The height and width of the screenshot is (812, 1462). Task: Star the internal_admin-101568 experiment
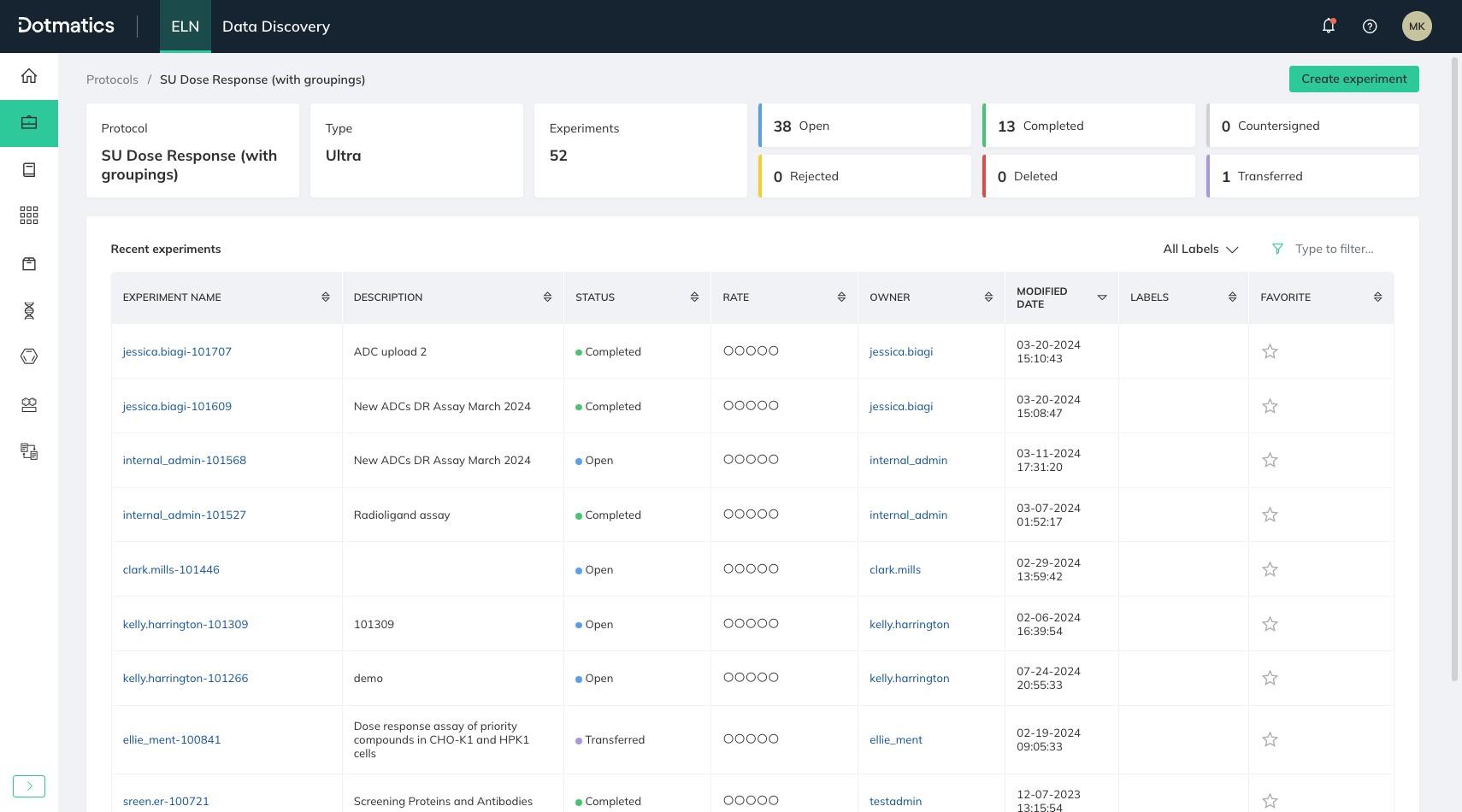[x=1270, y=460]
